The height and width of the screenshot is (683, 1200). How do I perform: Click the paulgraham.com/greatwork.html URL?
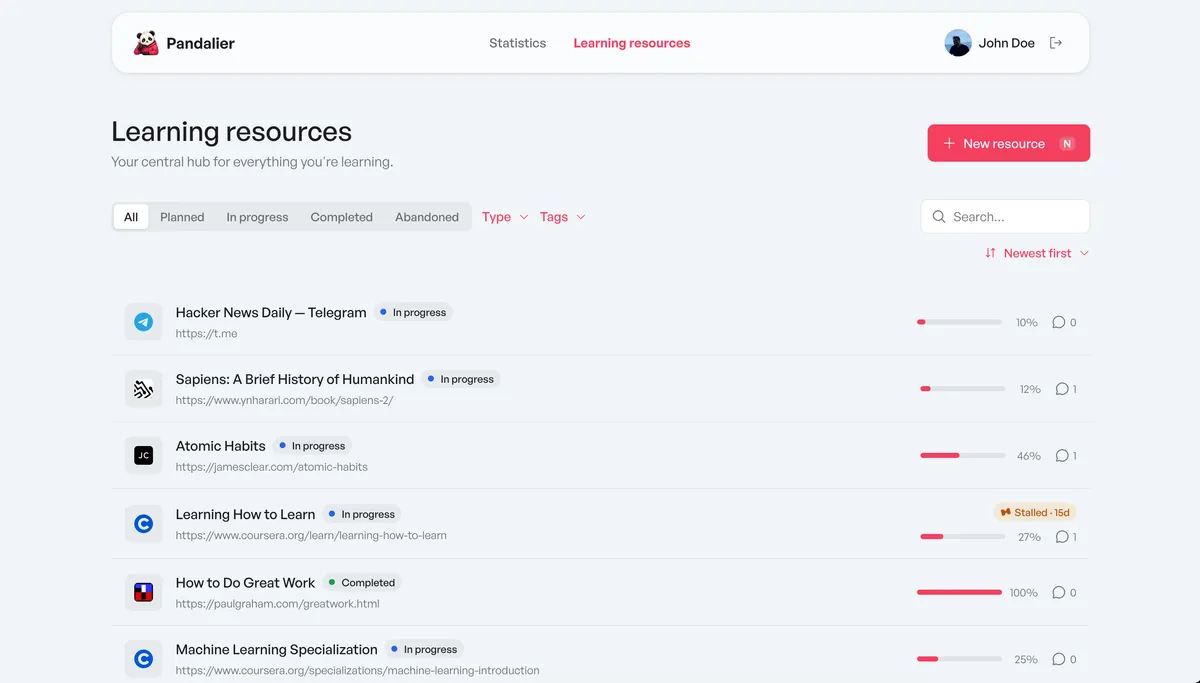pyautogui.click(x=278, y=604)
